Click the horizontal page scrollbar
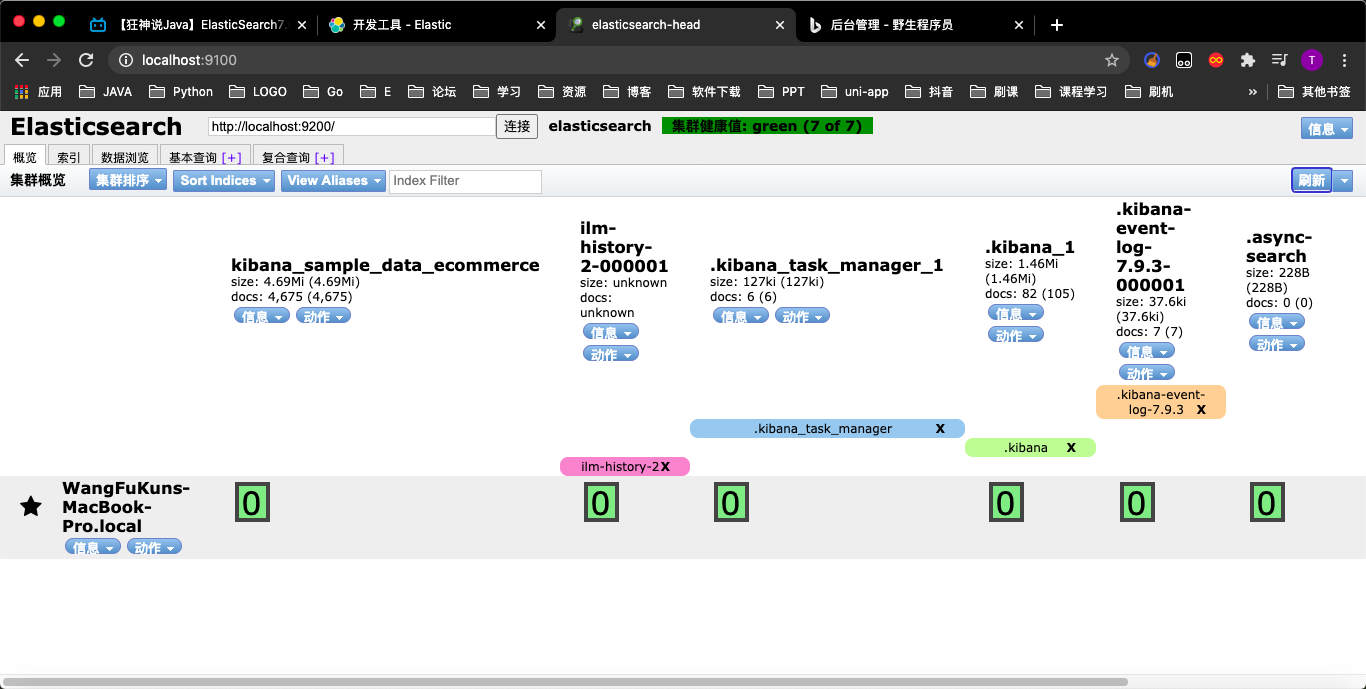The height and width of the screenshot is (689, 1366). (x=565, y=682)
